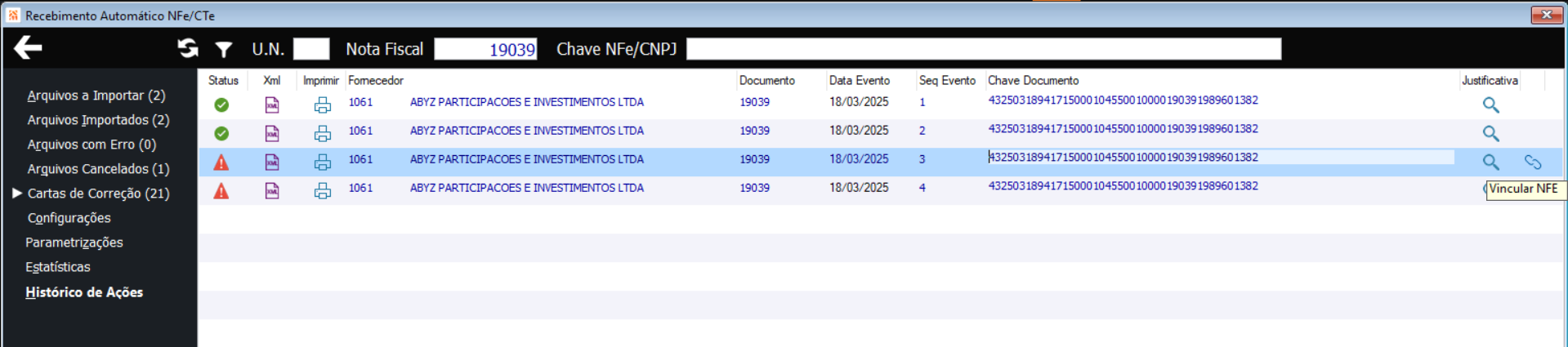
Task: Sort by the Data Evento column header
Action: tap(860, 81)
